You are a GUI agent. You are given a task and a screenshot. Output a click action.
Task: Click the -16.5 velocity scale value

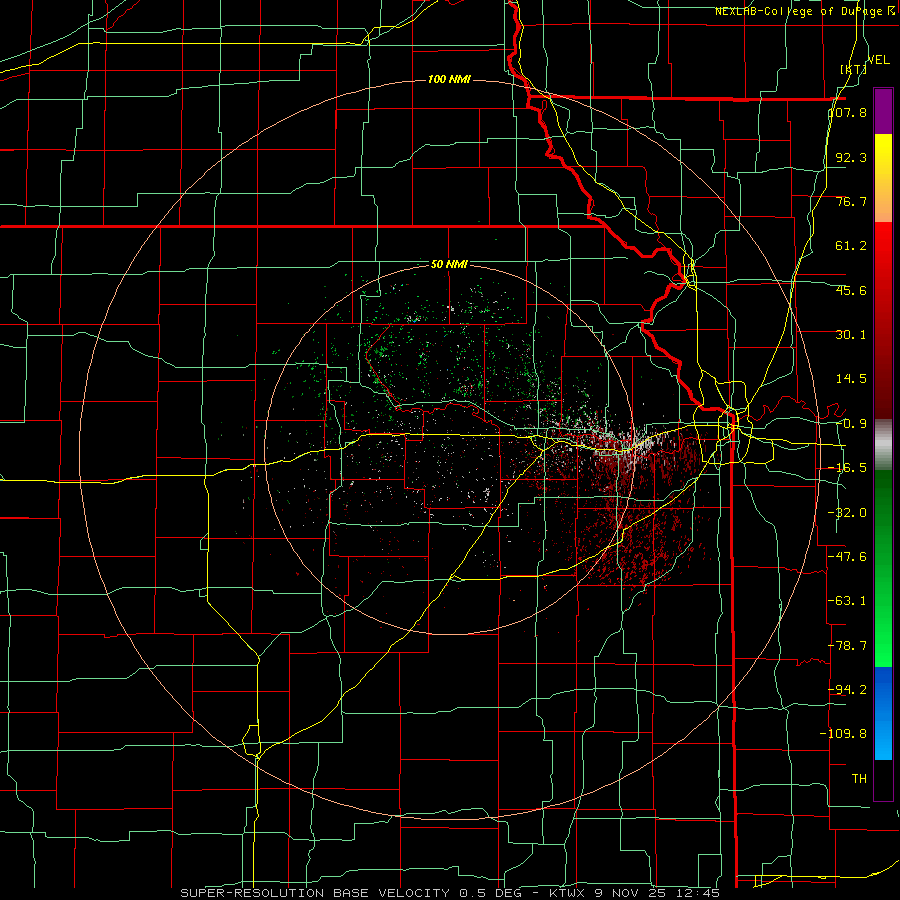click(x=848, y=468)
